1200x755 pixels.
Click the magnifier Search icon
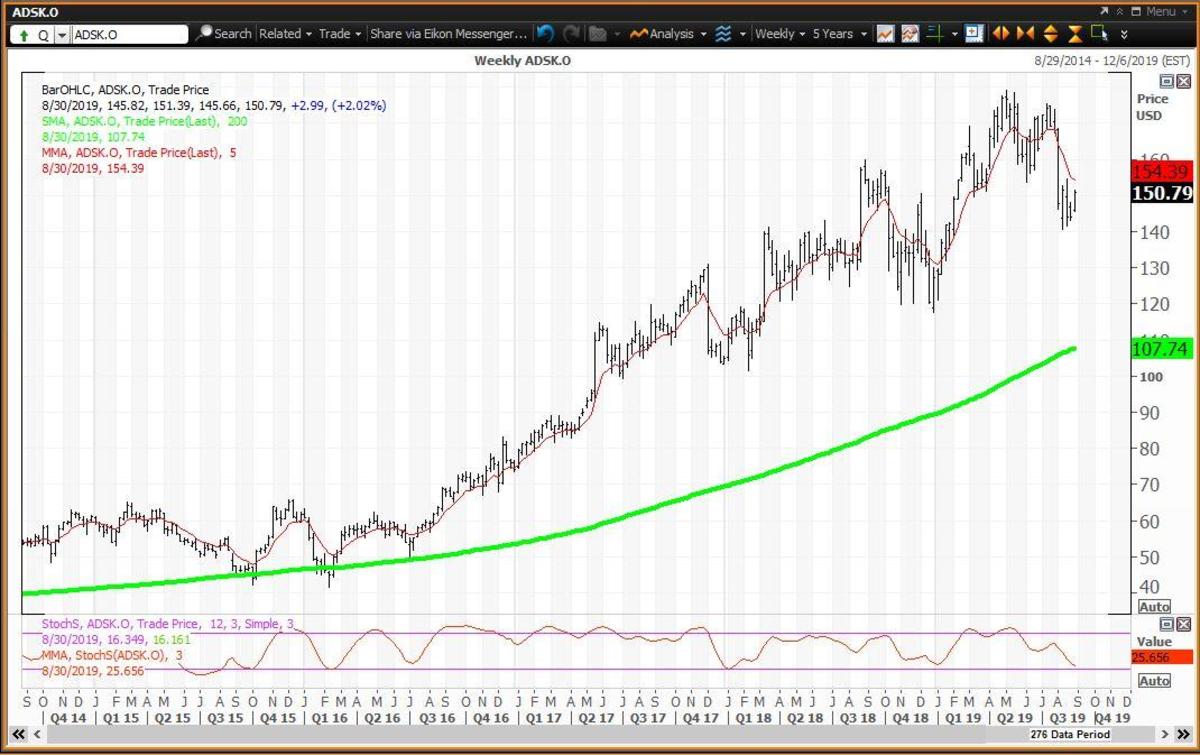[x=204, y=34]
